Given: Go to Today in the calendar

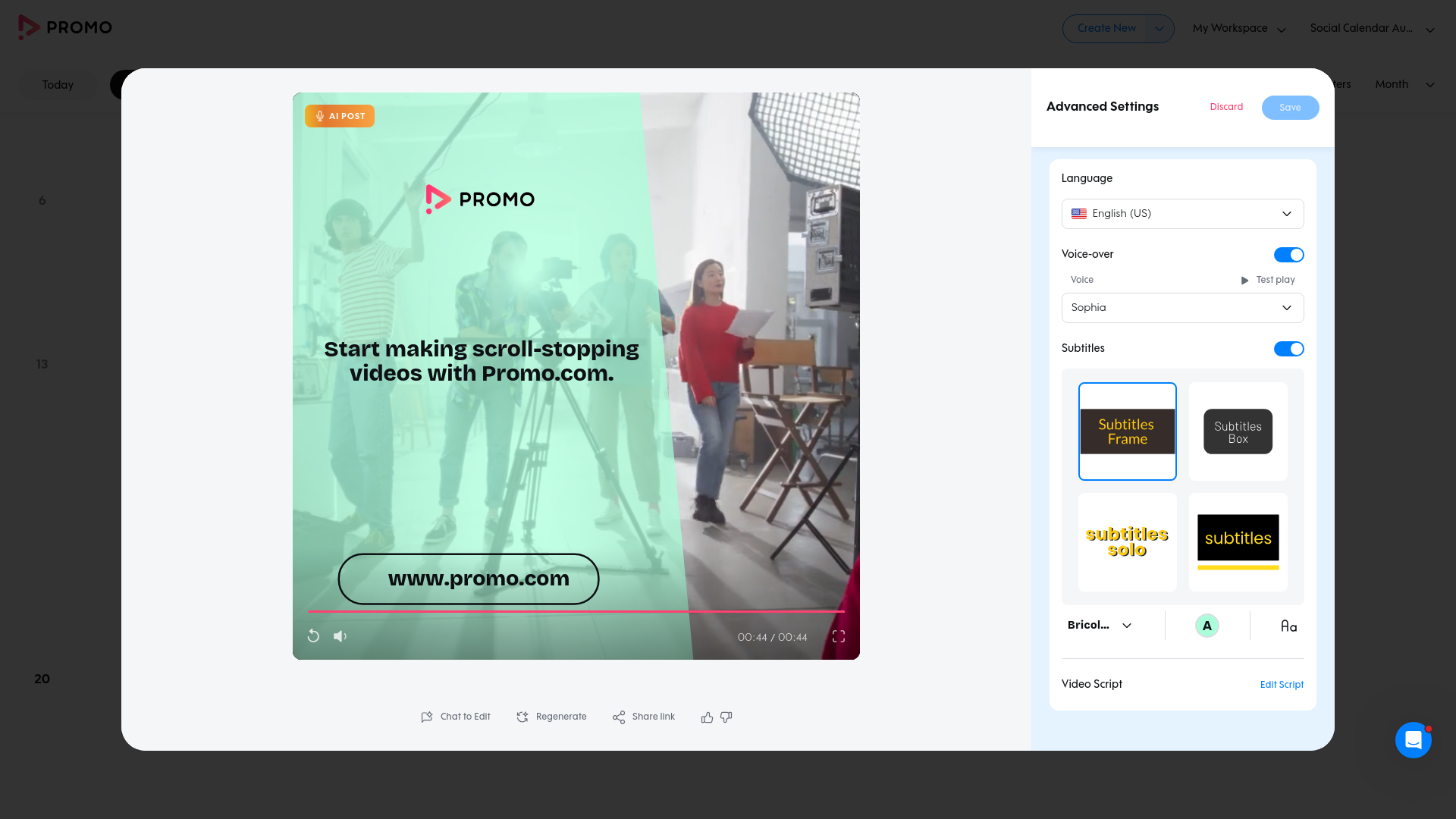Looking at the screenshot, I should point(58,85).
